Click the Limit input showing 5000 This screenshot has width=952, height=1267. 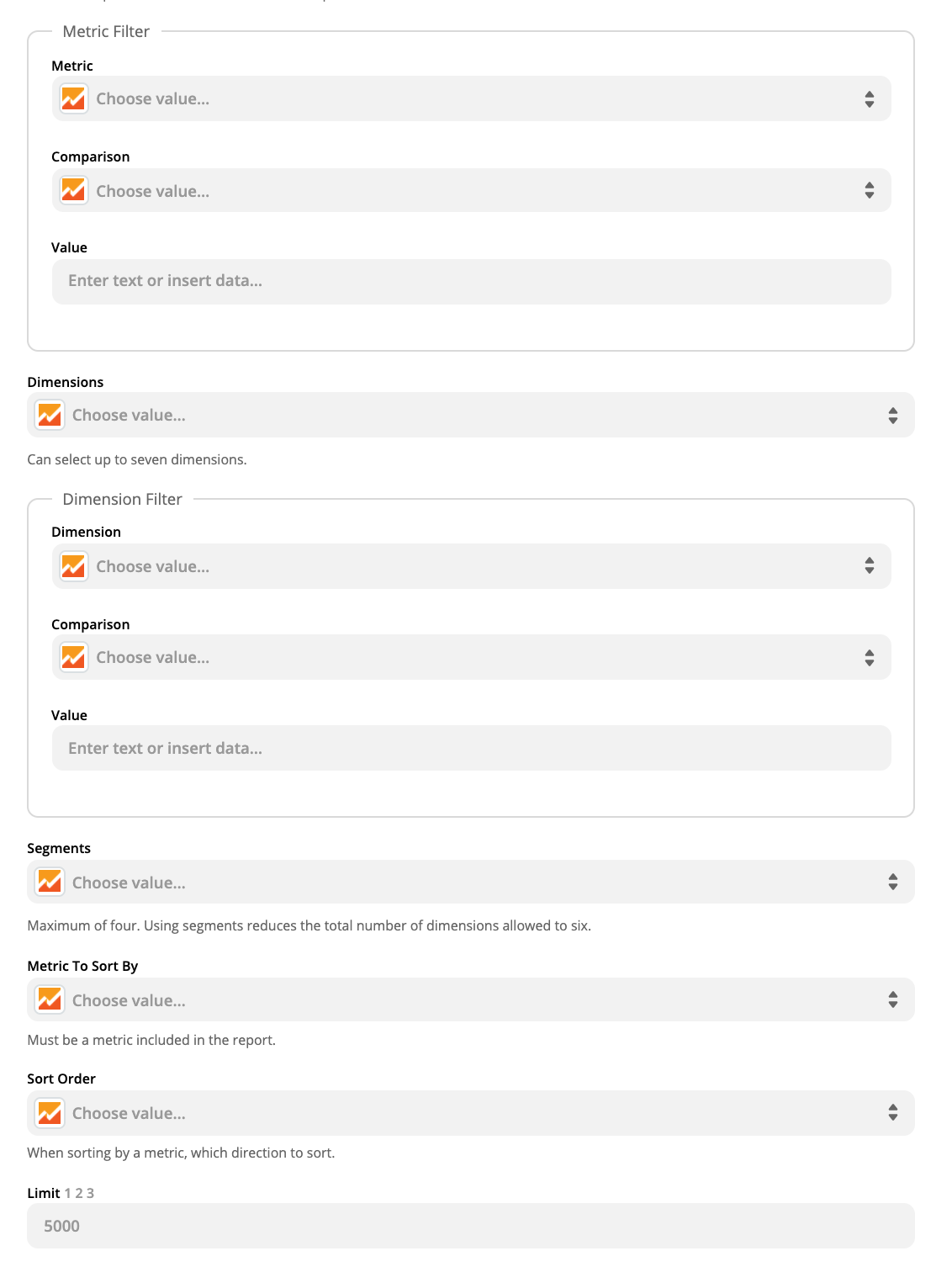[471, 1226]
